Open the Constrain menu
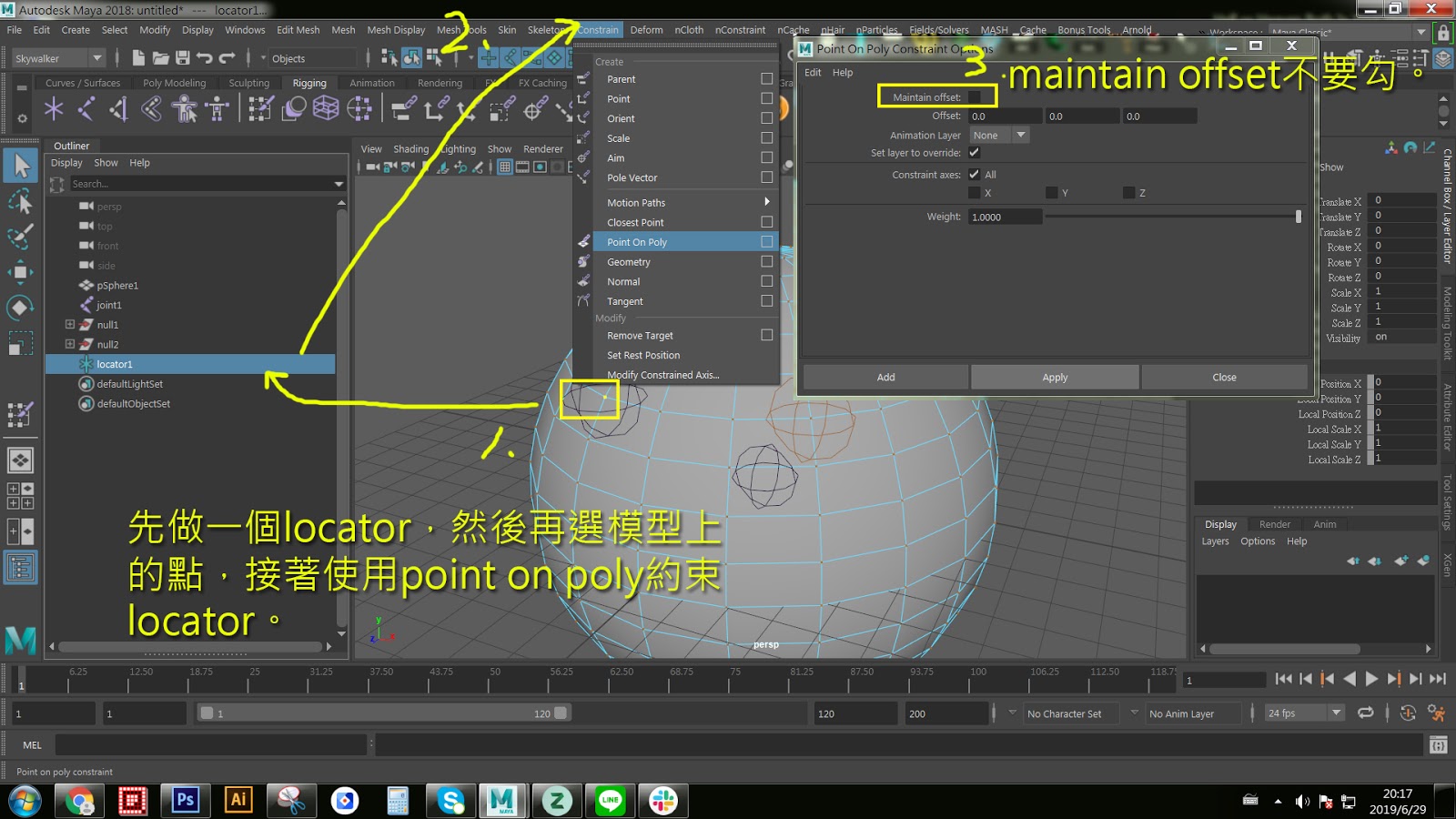The image size is (1456, 819). pyautogui.click(x=597, y=29)
